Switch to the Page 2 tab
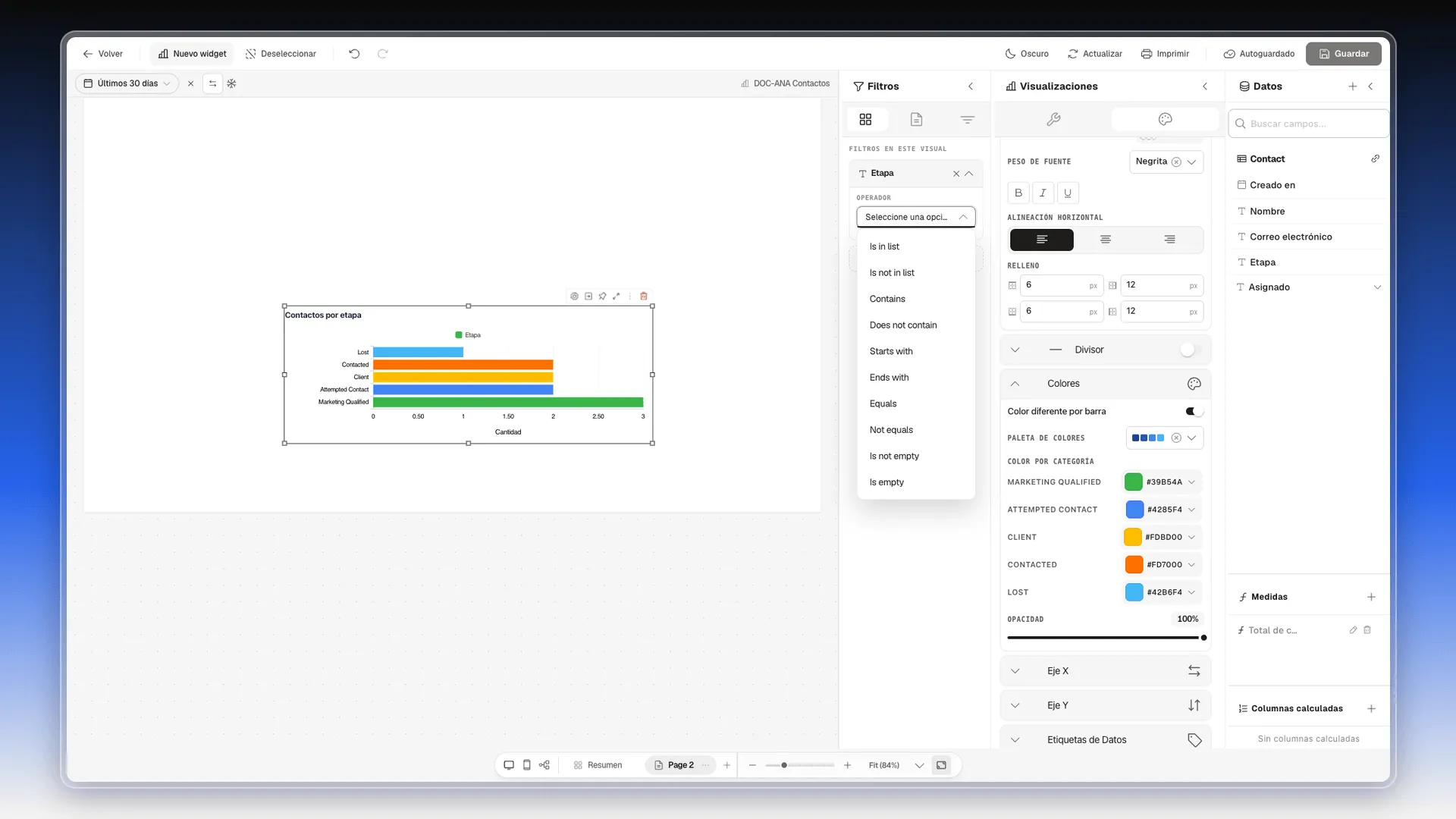The height and width of the screenshot is (819, 1456). [x=680, y=765]
